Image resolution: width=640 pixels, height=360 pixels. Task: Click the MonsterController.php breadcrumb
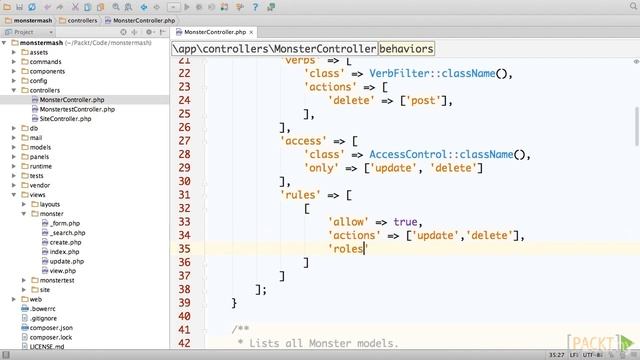coord(140,20)
